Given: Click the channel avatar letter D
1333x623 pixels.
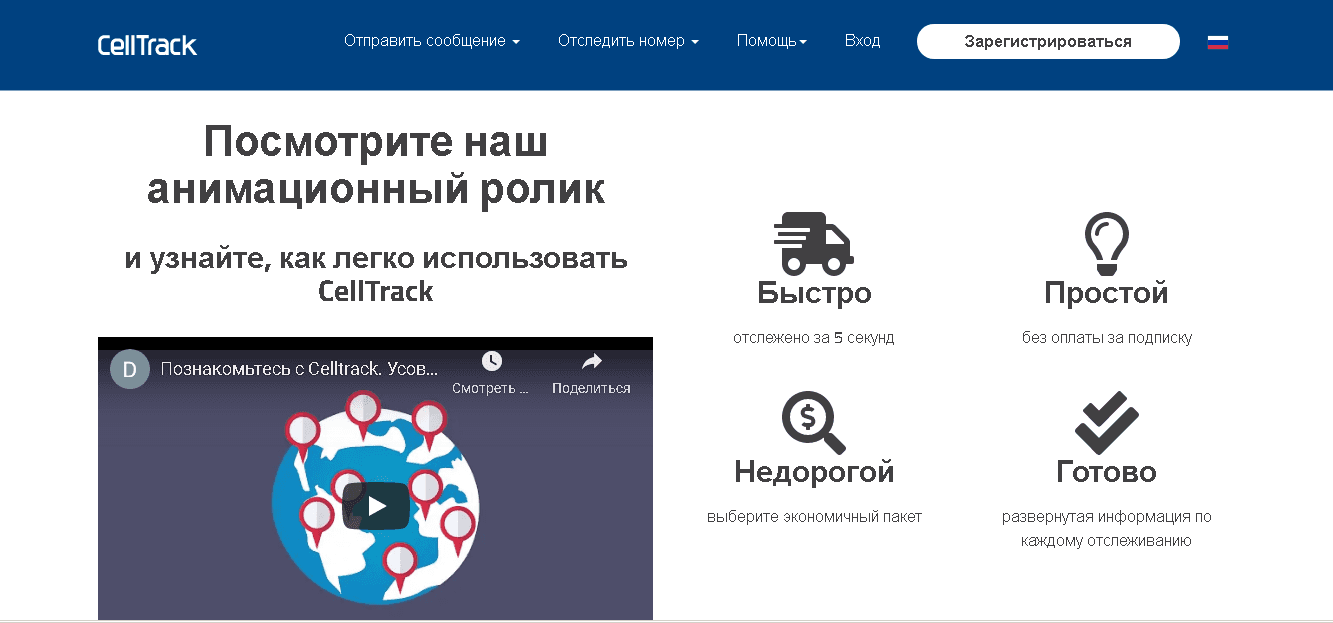Looking at the screenshot, I should point(129,368).
